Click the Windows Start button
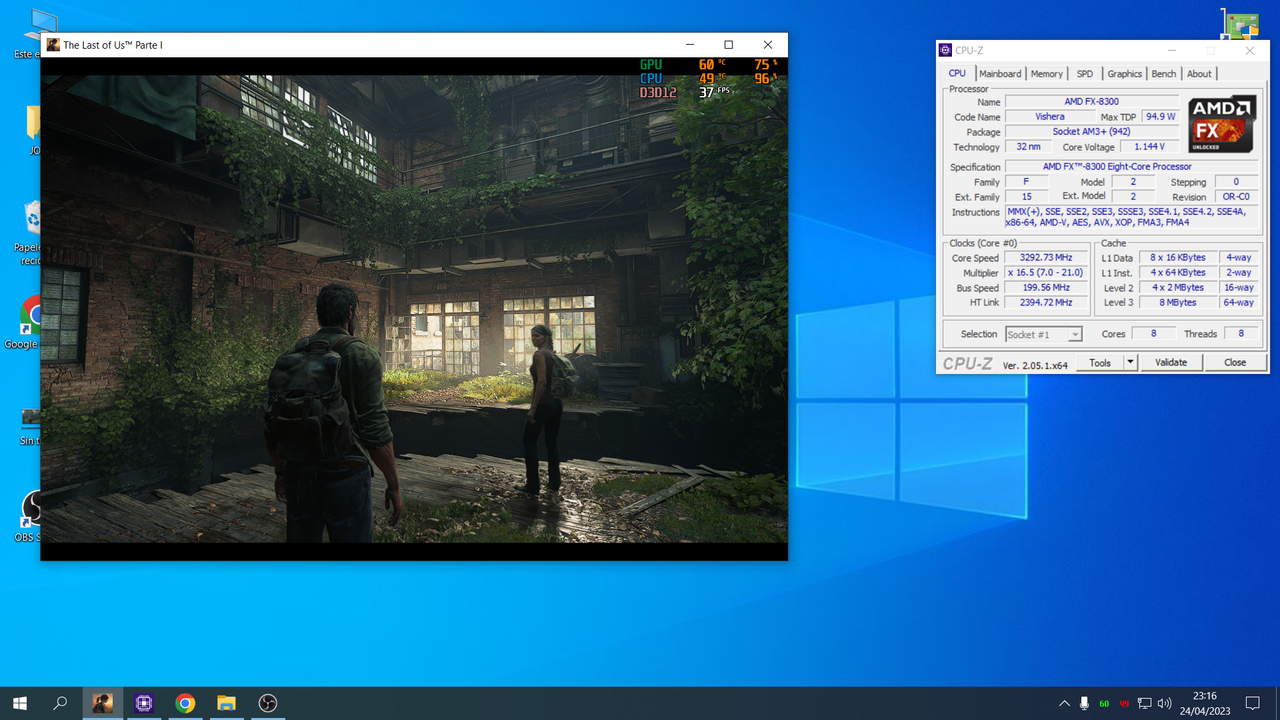Screen dimensions: 1280x720 click(20, 703)
